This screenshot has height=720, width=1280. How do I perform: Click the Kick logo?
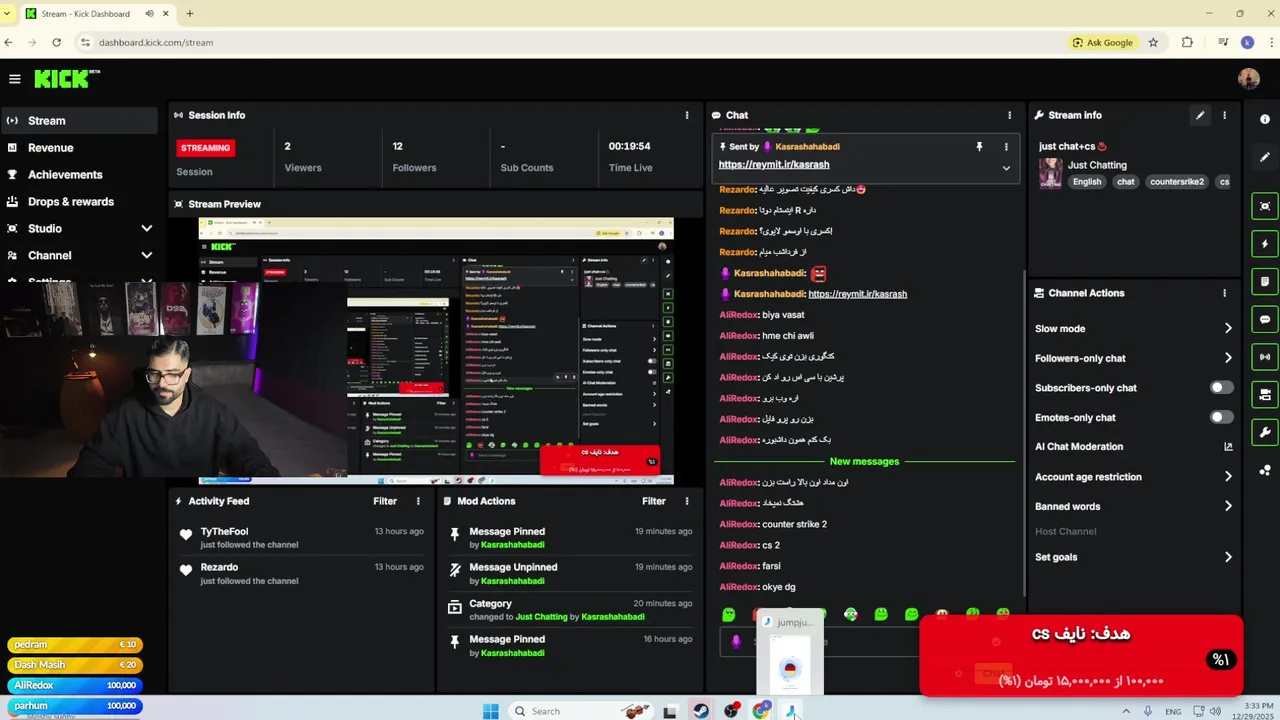66,79
